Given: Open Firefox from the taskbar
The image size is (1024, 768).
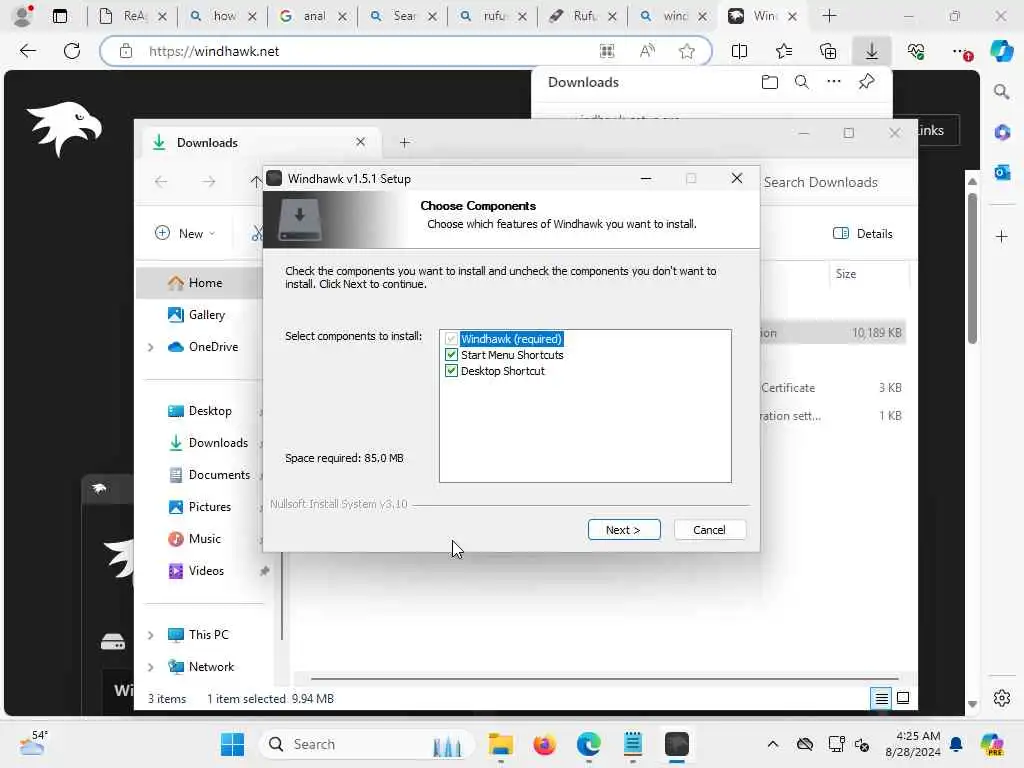Looking at the screenshot, I should pos(544,744).
